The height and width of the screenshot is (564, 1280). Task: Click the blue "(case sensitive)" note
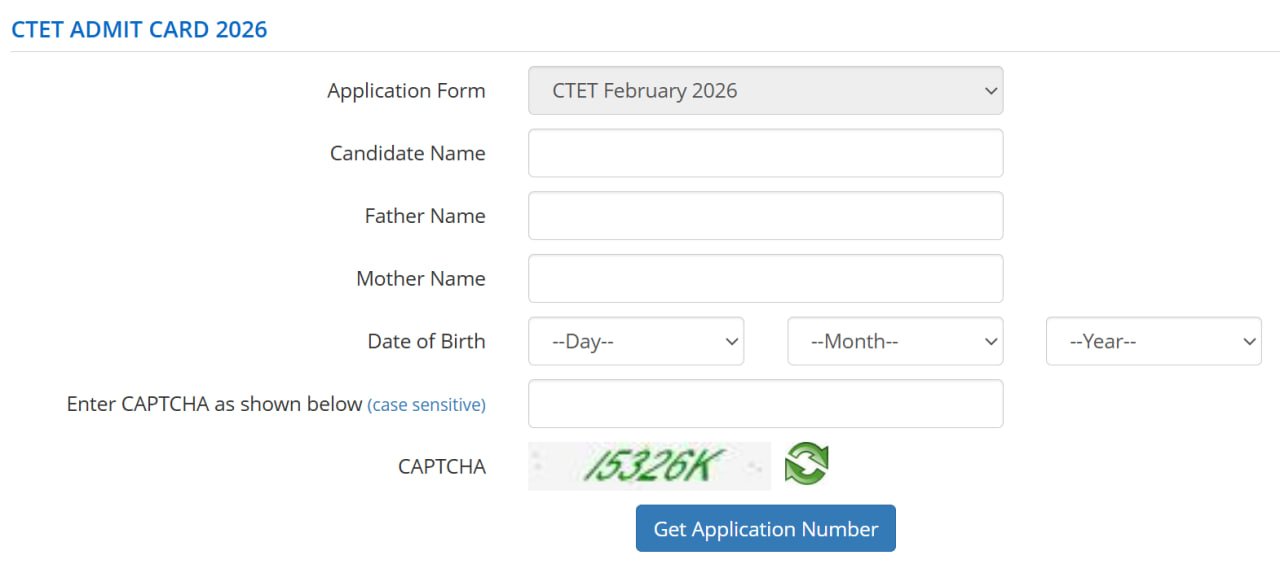(426, 405)
